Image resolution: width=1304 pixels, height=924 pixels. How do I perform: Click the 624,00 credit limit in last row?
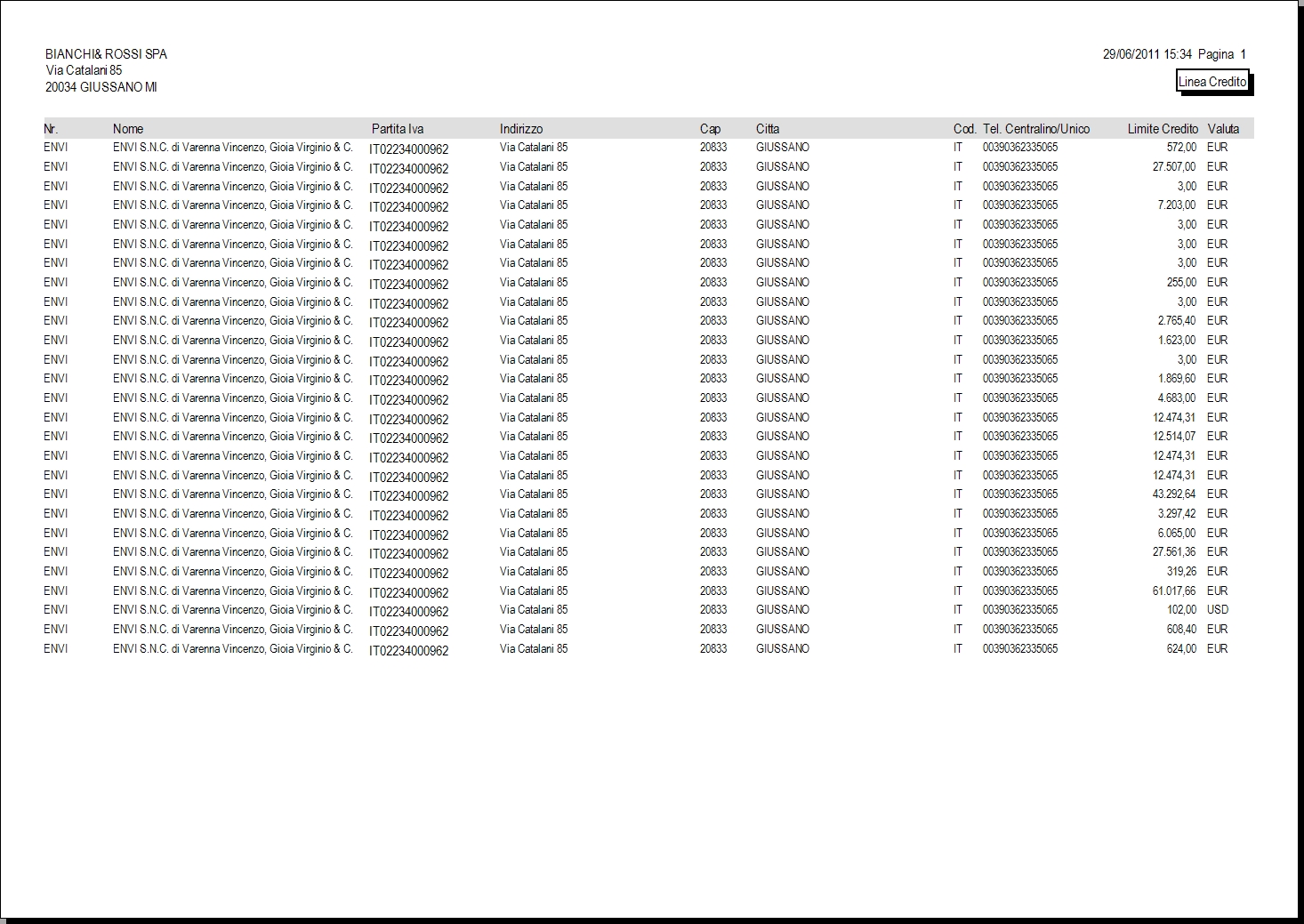(1181, 649)
